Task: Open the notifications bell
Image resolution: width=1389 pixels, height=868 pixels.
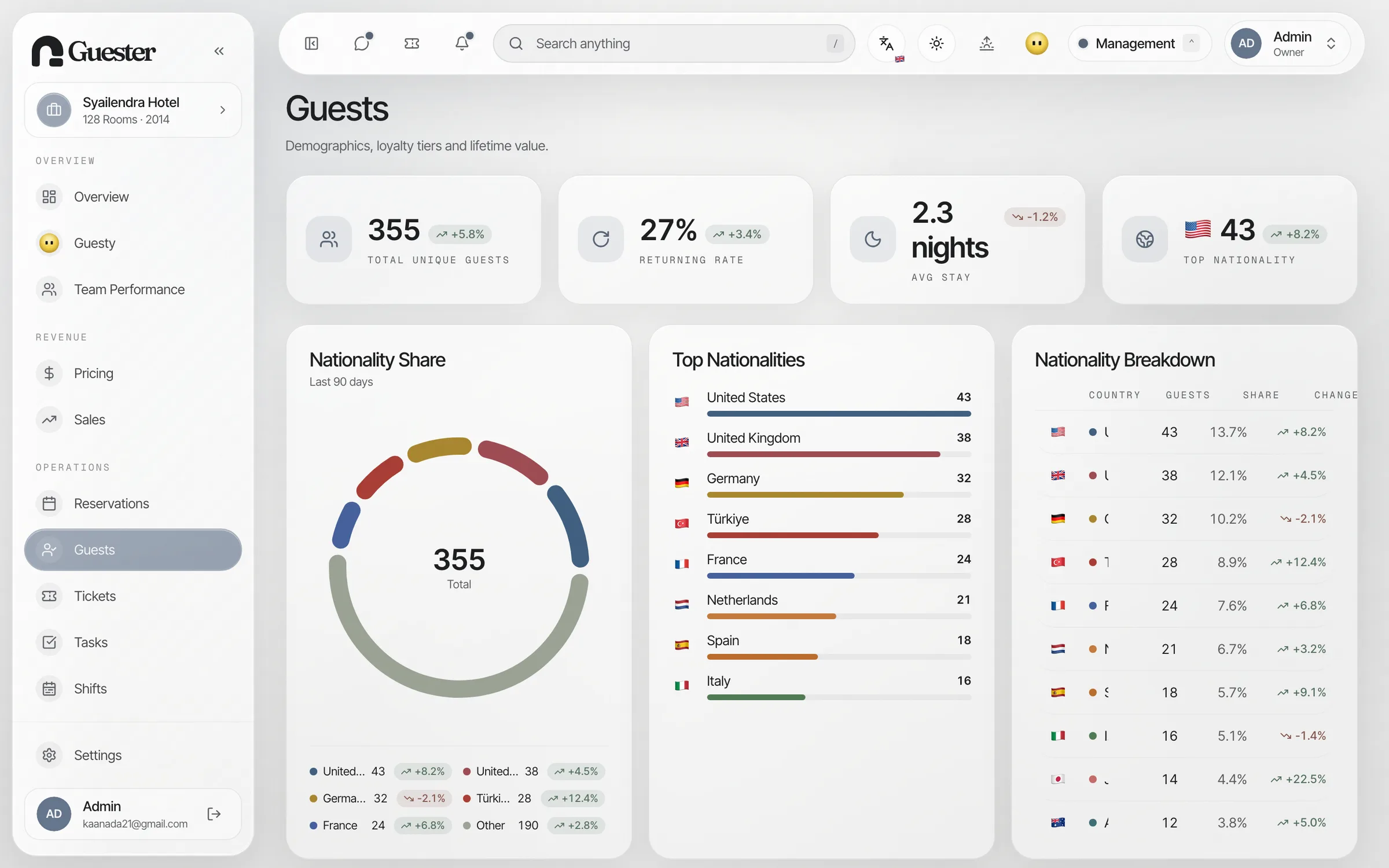Action: click(462, 43)
